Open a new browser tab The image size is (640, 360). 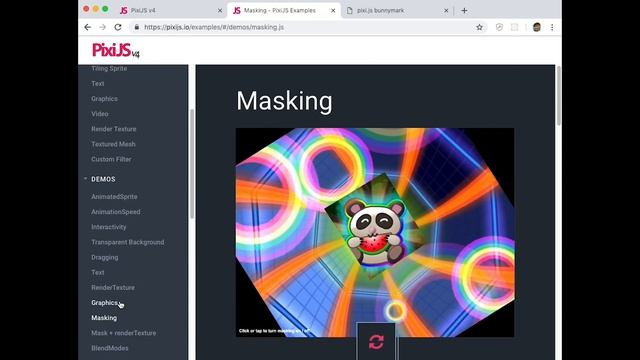(464, 11)
